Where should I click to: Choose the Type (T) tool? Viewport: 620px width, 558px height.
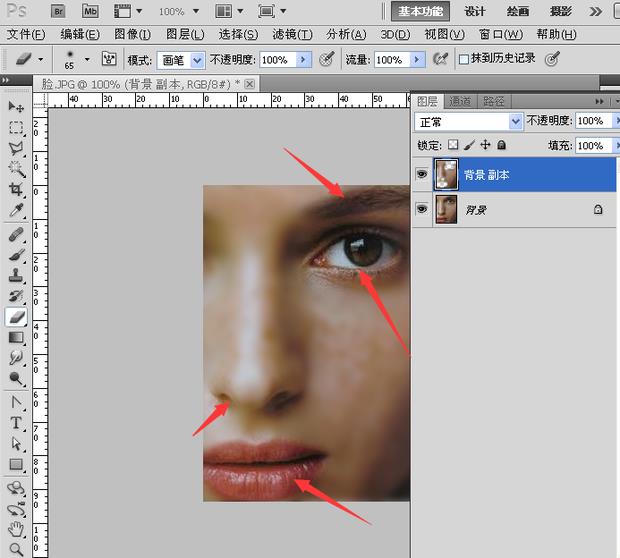click(x=16, y=422)
